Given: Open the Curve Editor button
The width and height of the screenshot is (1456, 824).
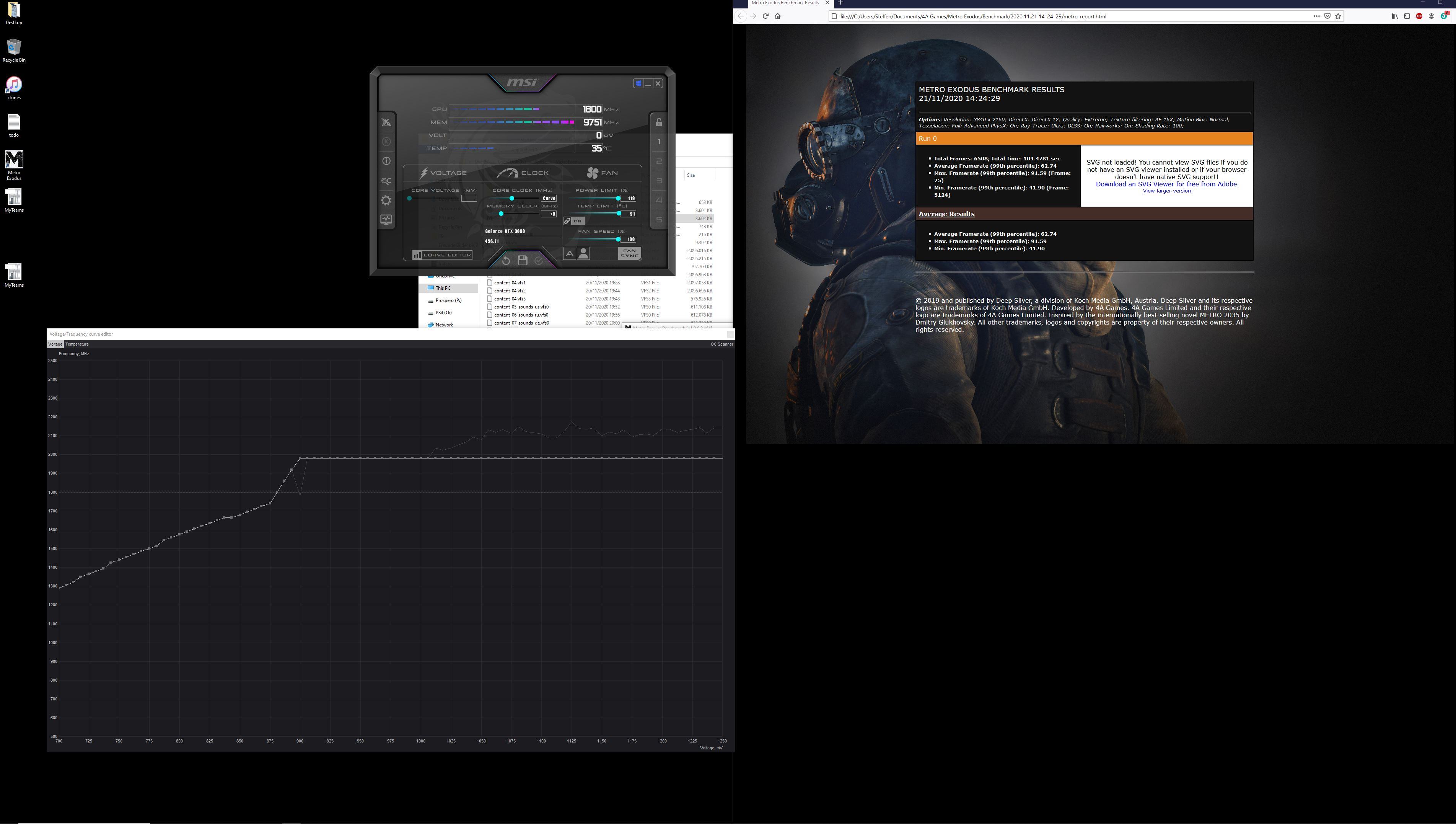Looking at the screenshot, I should tap(442, 255).
